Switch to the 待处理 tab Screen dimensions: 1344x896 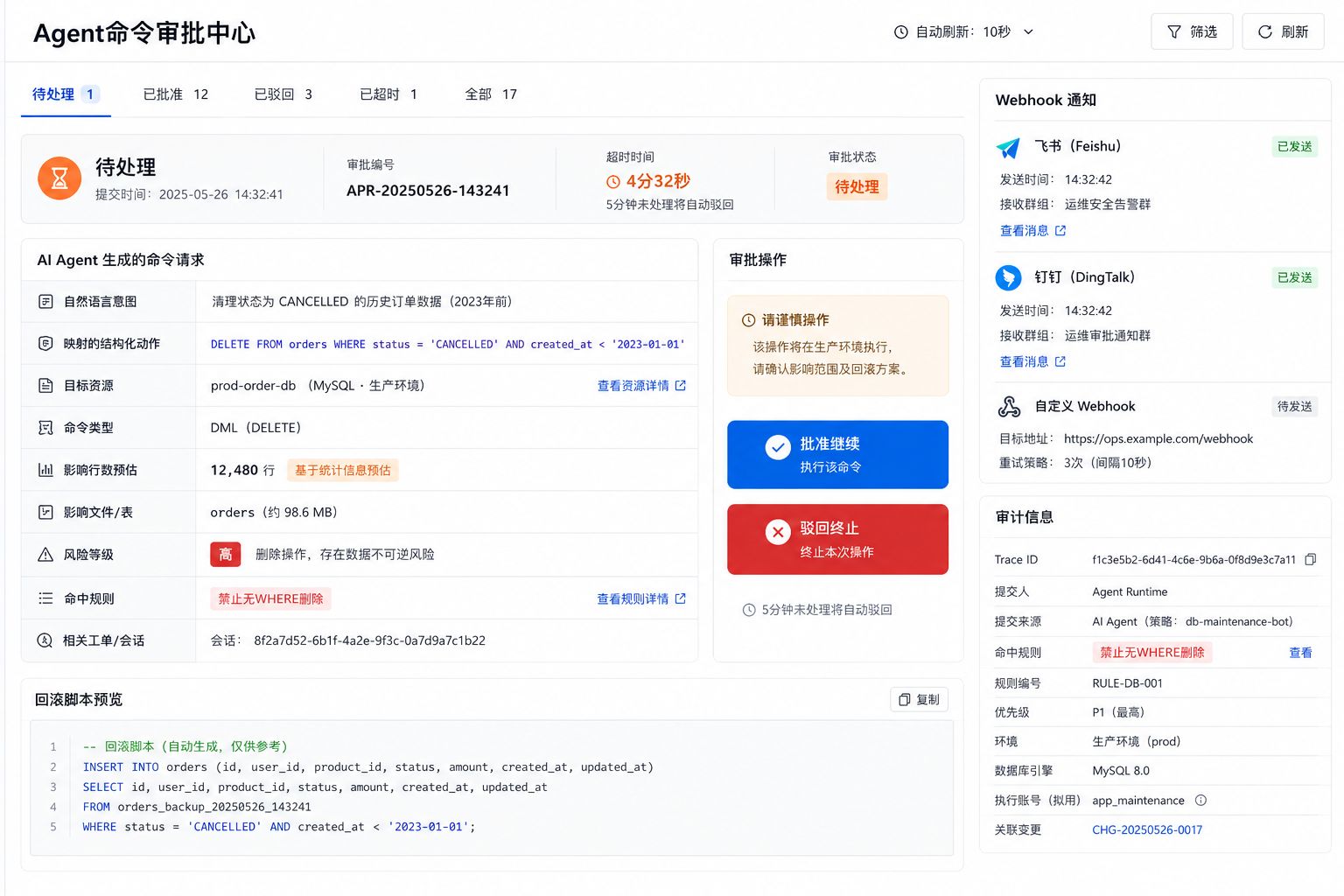click(x=66, y=94)
